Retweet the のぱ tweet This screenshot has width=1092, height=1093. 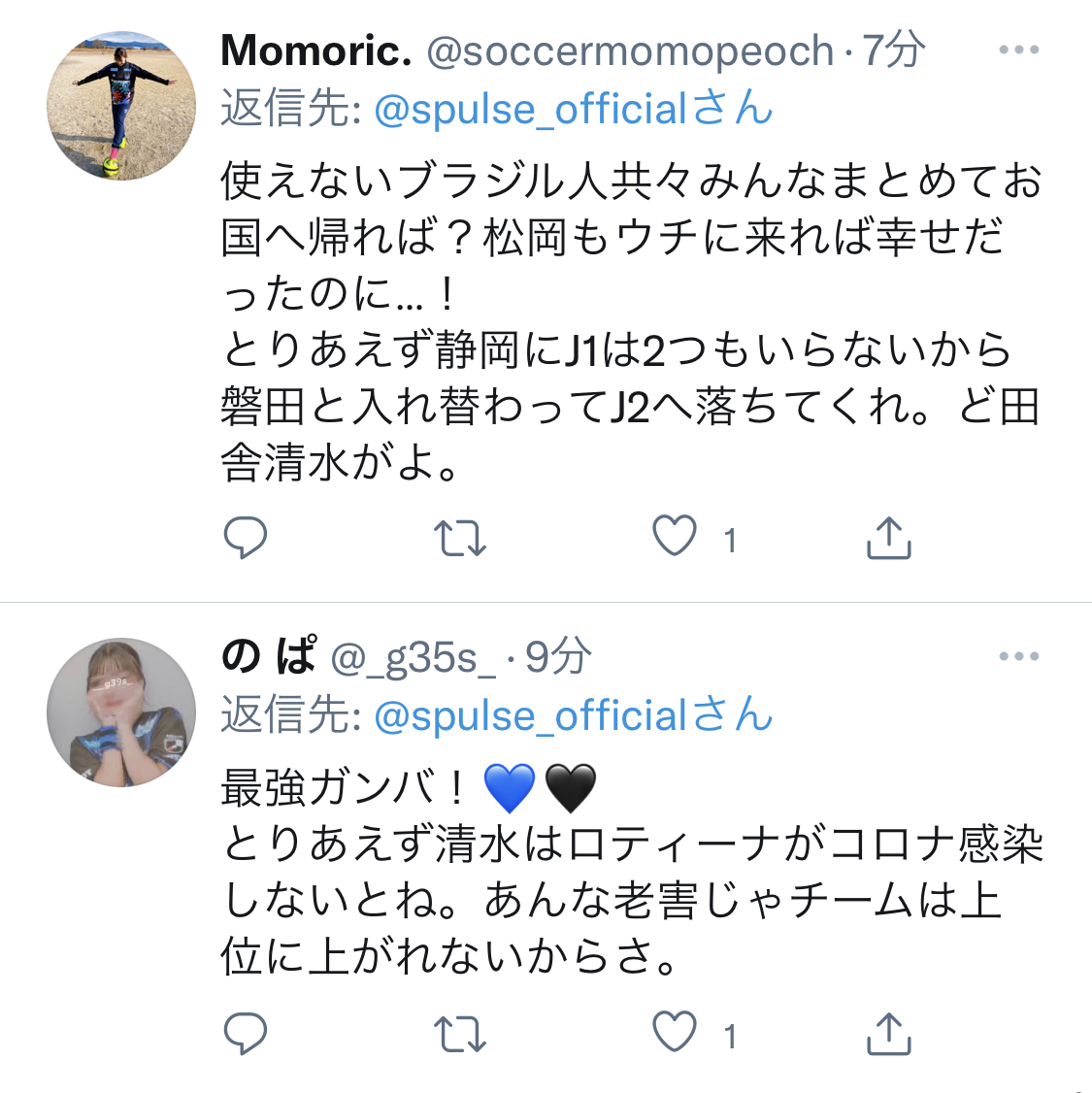(x=459, y=1035)
